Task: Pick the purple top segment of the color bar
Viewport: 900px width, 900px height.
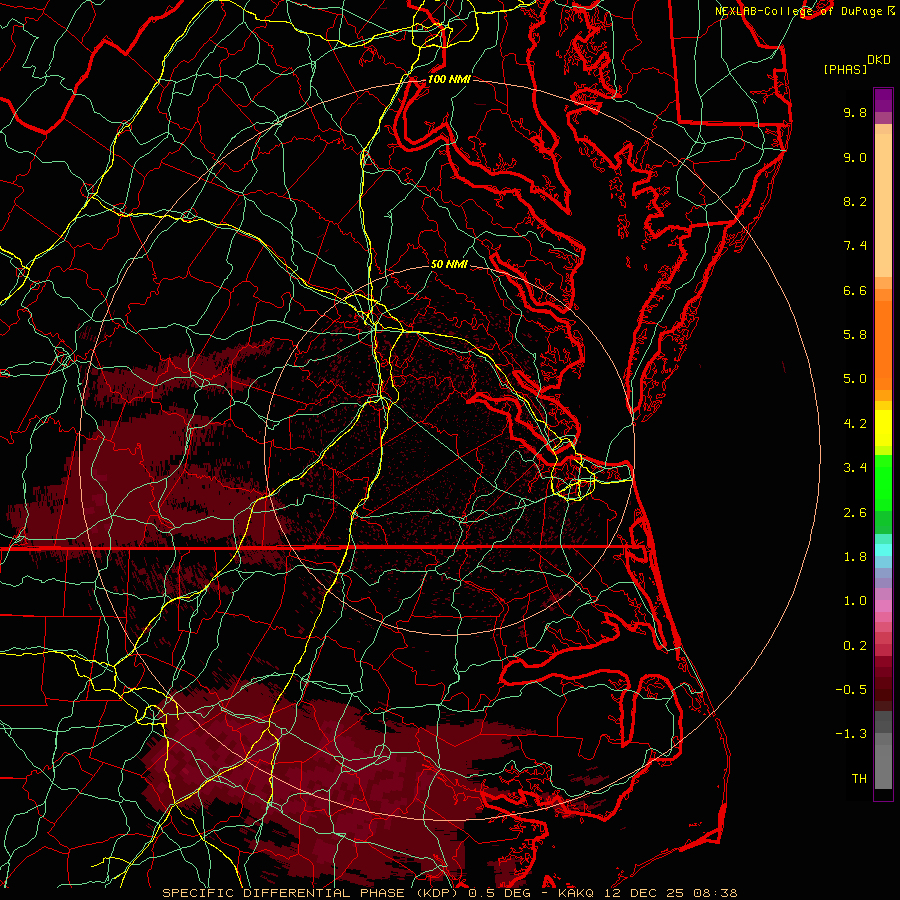Action: click(883, 100)
